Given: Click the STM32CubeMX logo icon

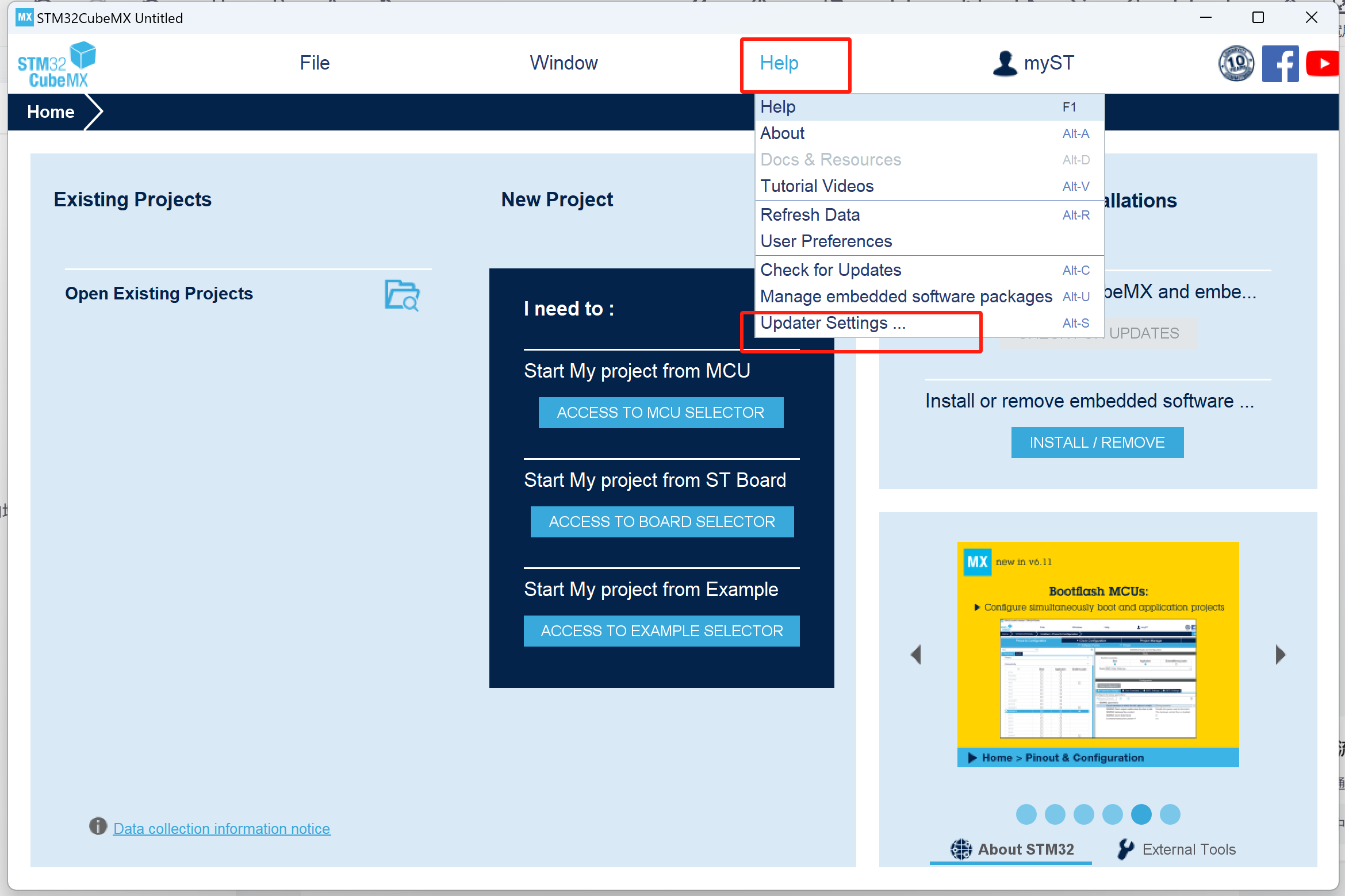Looking at the screenshot, I should tap(56, 64).
